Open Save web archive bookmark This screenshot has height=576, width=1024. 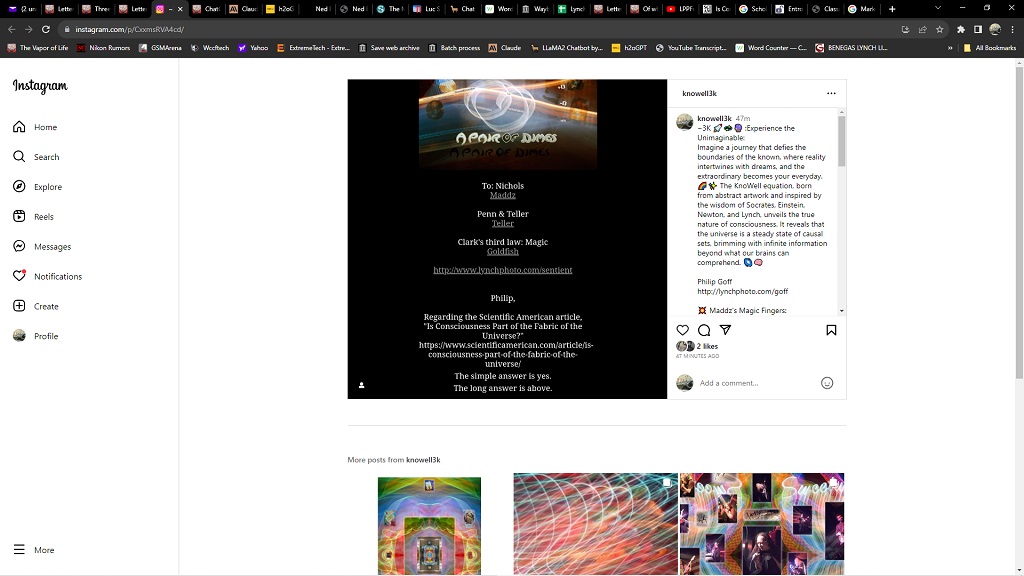(389, 48)
